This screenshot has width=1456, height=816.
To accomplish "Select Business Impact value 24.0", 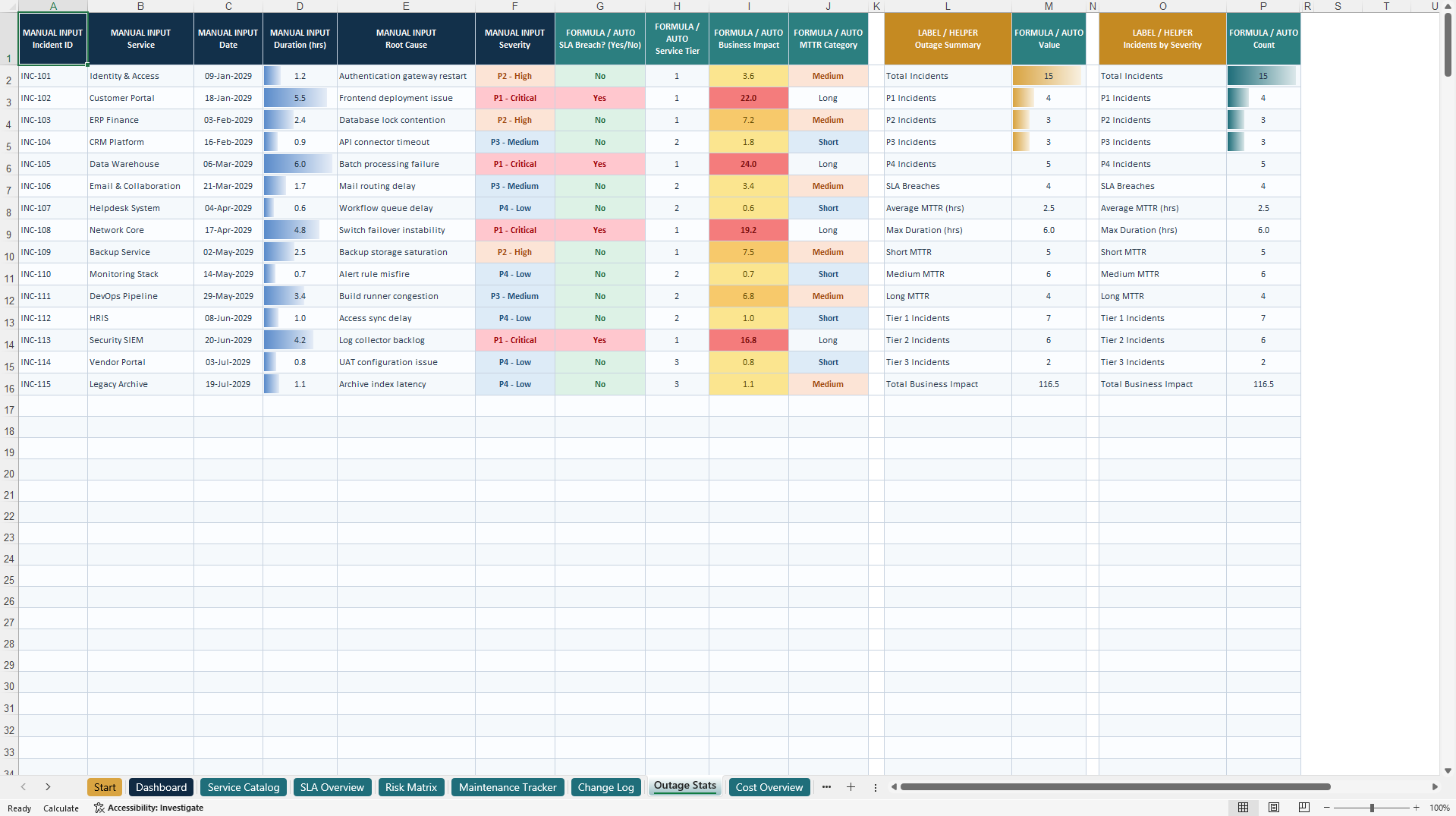I will pos(749,164).
